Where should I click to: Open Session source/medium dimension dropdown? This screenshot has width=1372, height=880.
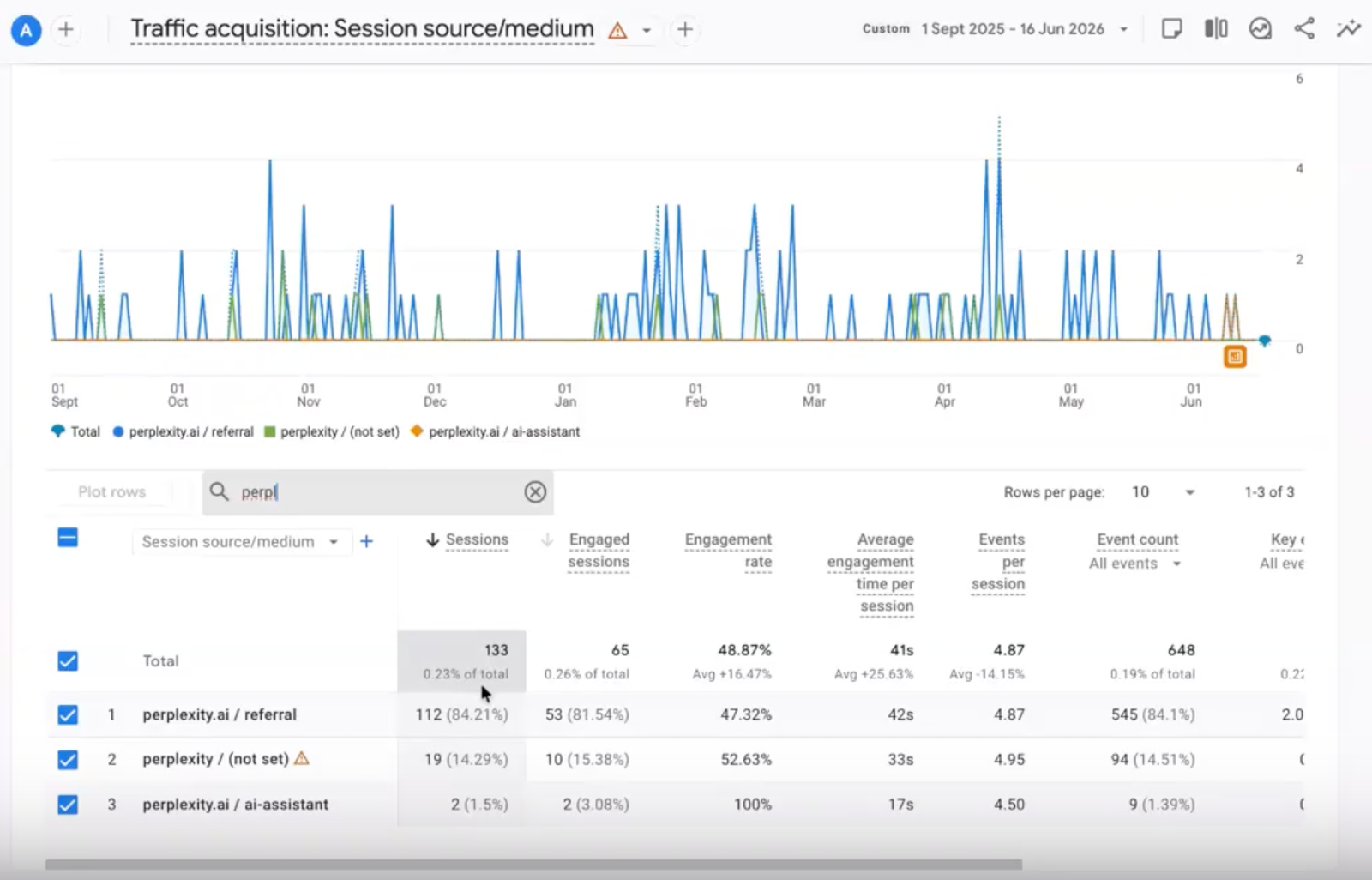[x=240, y=542]
